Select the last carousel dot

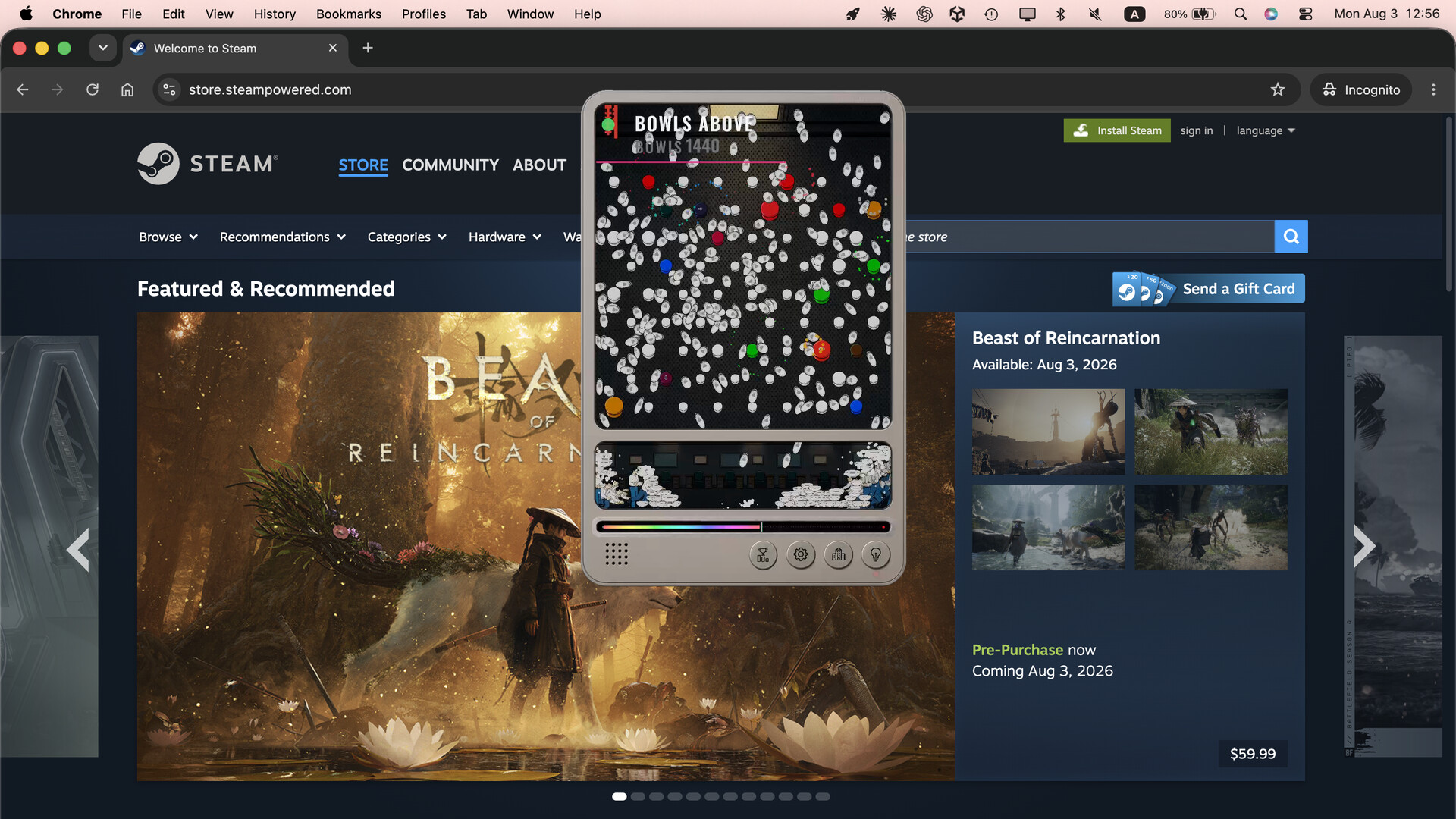(823, 796)
